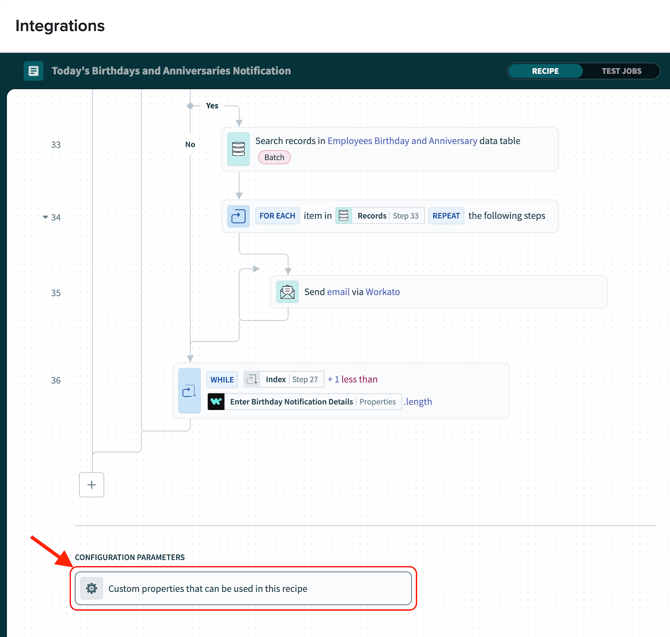
Task: Click the While loop icon in step 36
Action: click(189, 390)
